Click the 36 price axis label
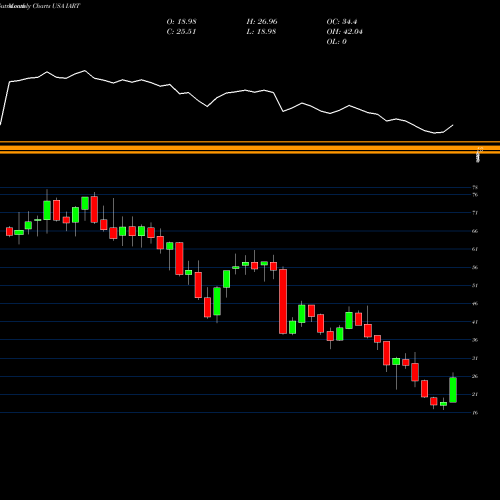This screenshot has width=500, height=500. click(475, 340)
